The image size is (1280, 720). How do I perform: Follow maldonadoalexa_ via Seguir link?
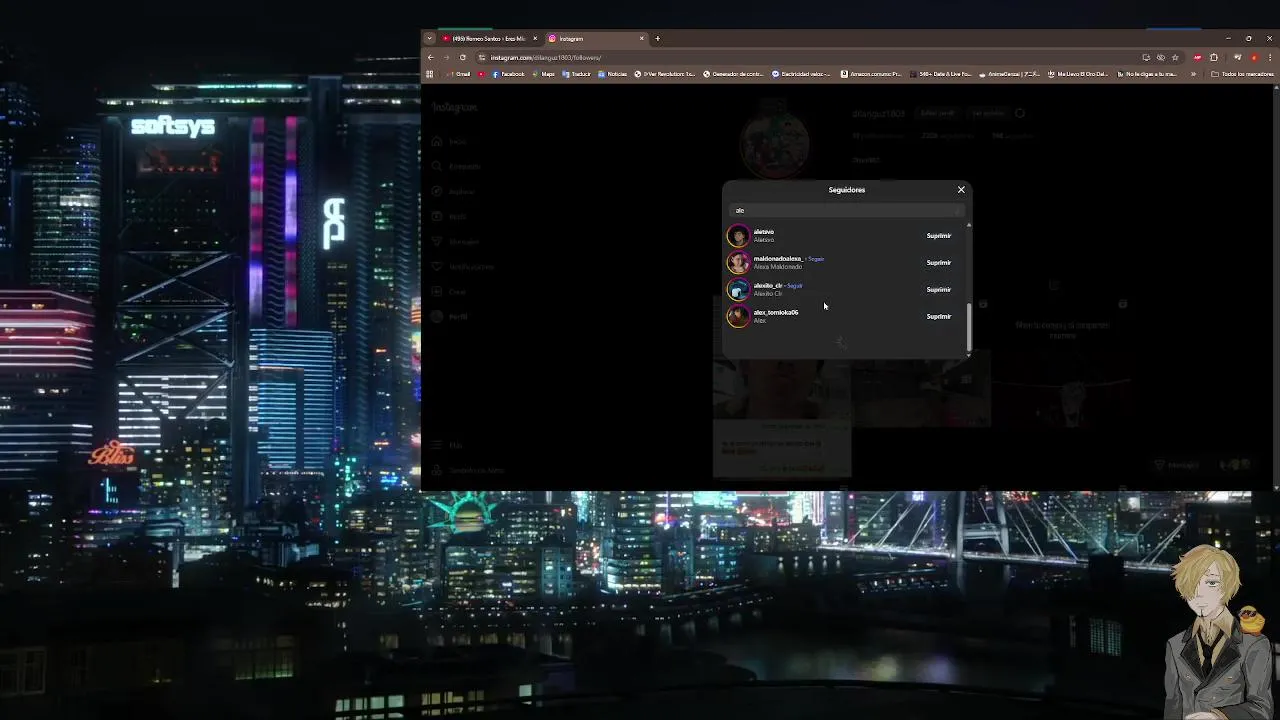(x=816, y=259)
